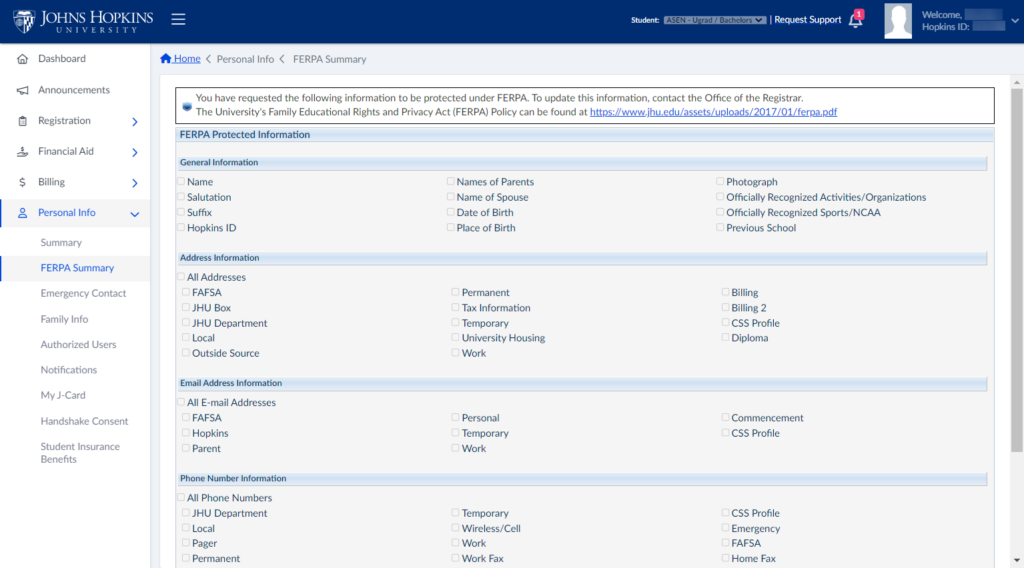Screen dimensions: 1024x568
Task: Select Summary under Personal Info
Action: point(61,243)
